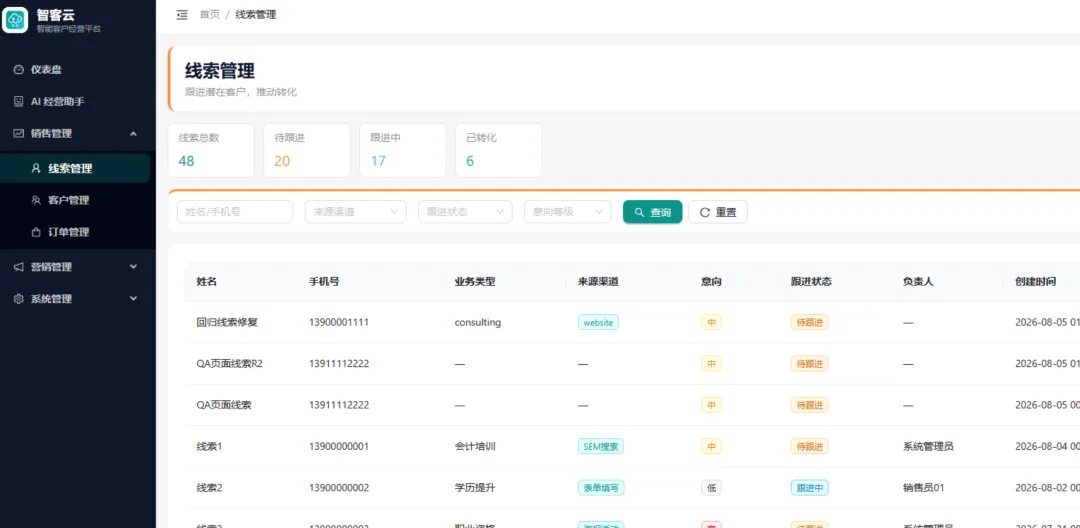
Task: Click the 跟进中 status tag for 线索2
Action: click(x=809, y=487)
